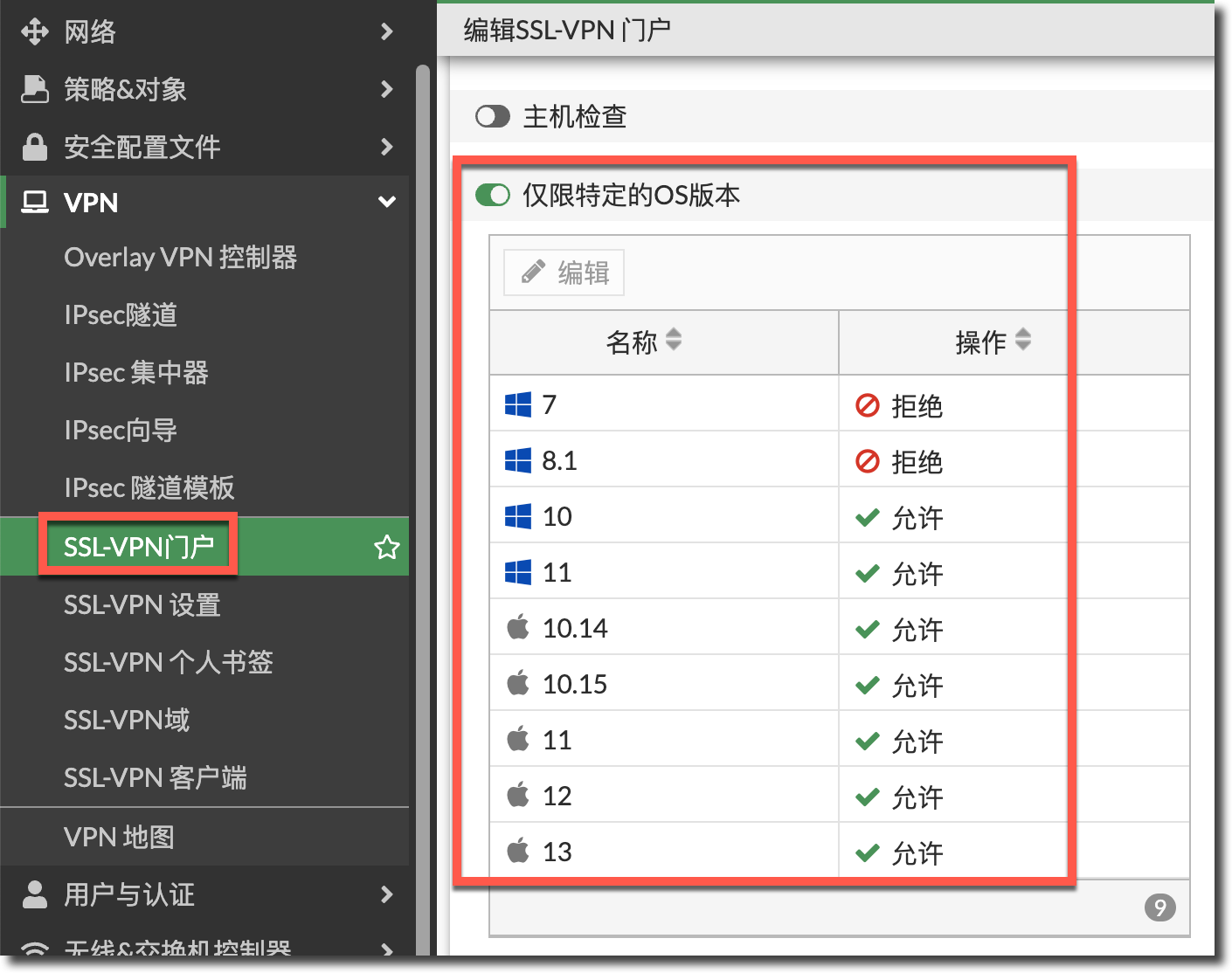Image resolution: width=1232 pixels, height=973 pixels.
Task: Enable the 主机检查 toggle
Action: click(493, 116)
